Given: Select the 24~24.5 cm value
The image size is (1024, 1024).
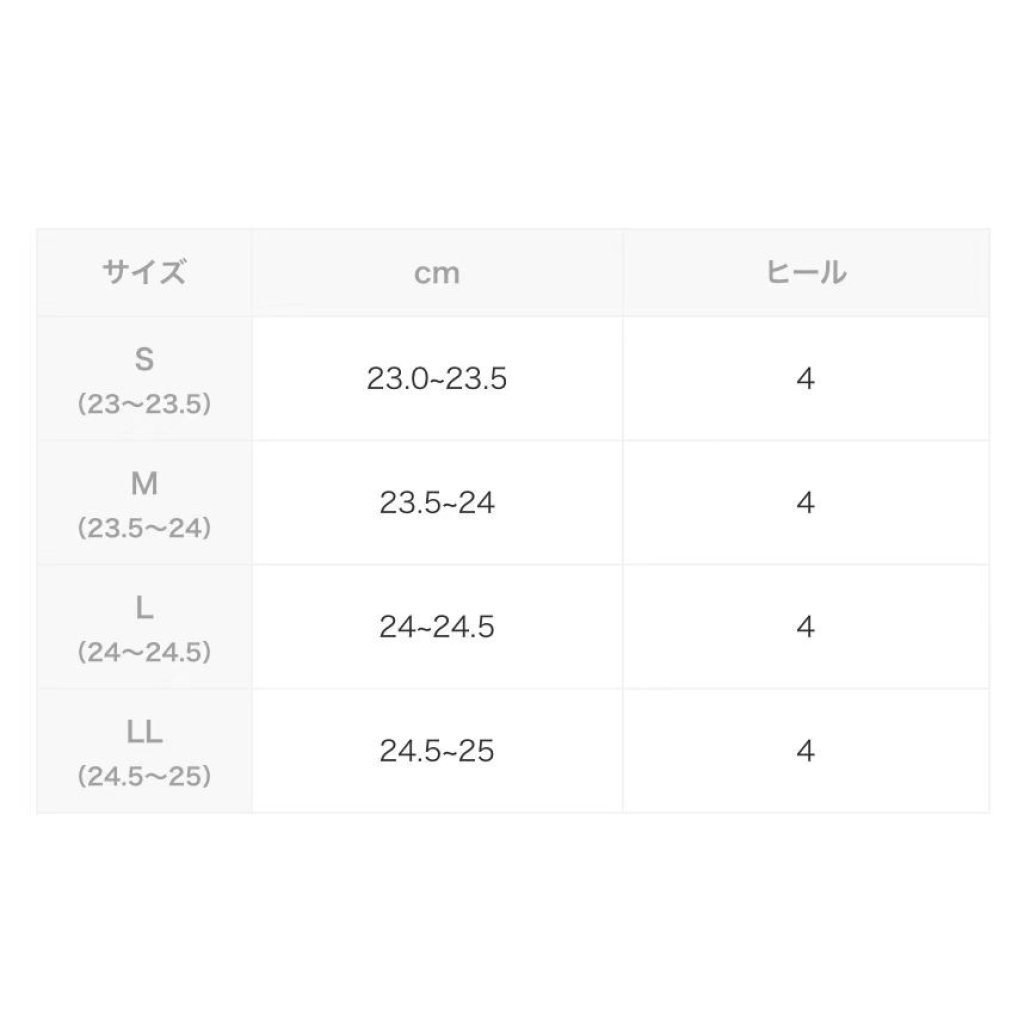Looking at the screenshot, I should tap(437, 627).
